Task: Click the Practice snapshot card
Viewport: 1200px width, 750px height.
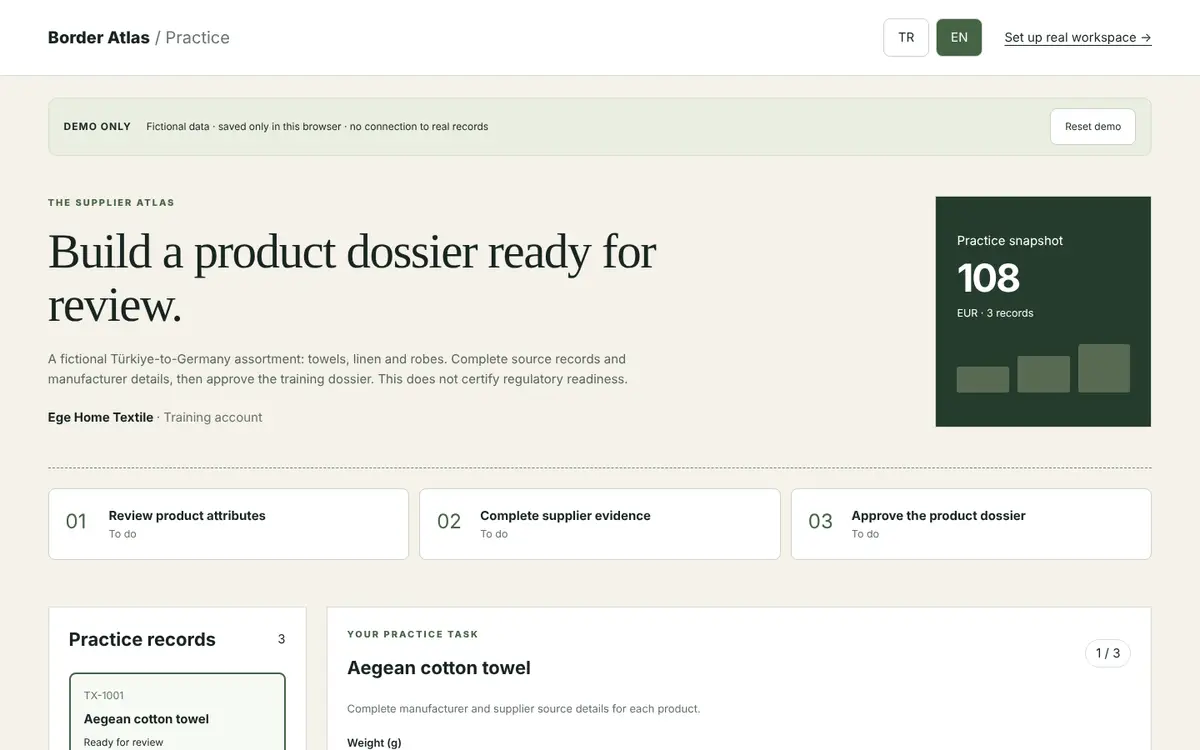Action: click(1043, 312)
